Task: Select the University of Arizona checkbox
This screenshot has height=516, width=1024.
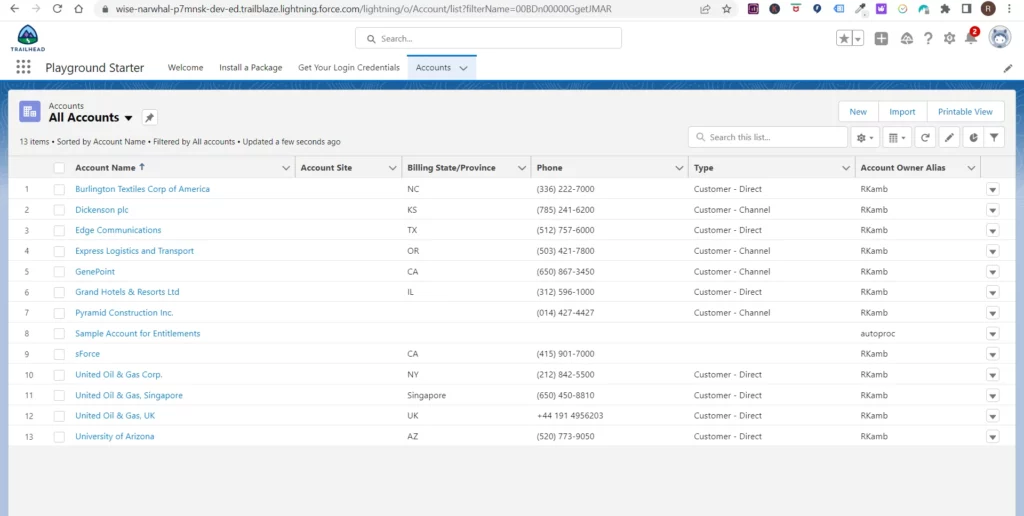Action: pos(59,437)
